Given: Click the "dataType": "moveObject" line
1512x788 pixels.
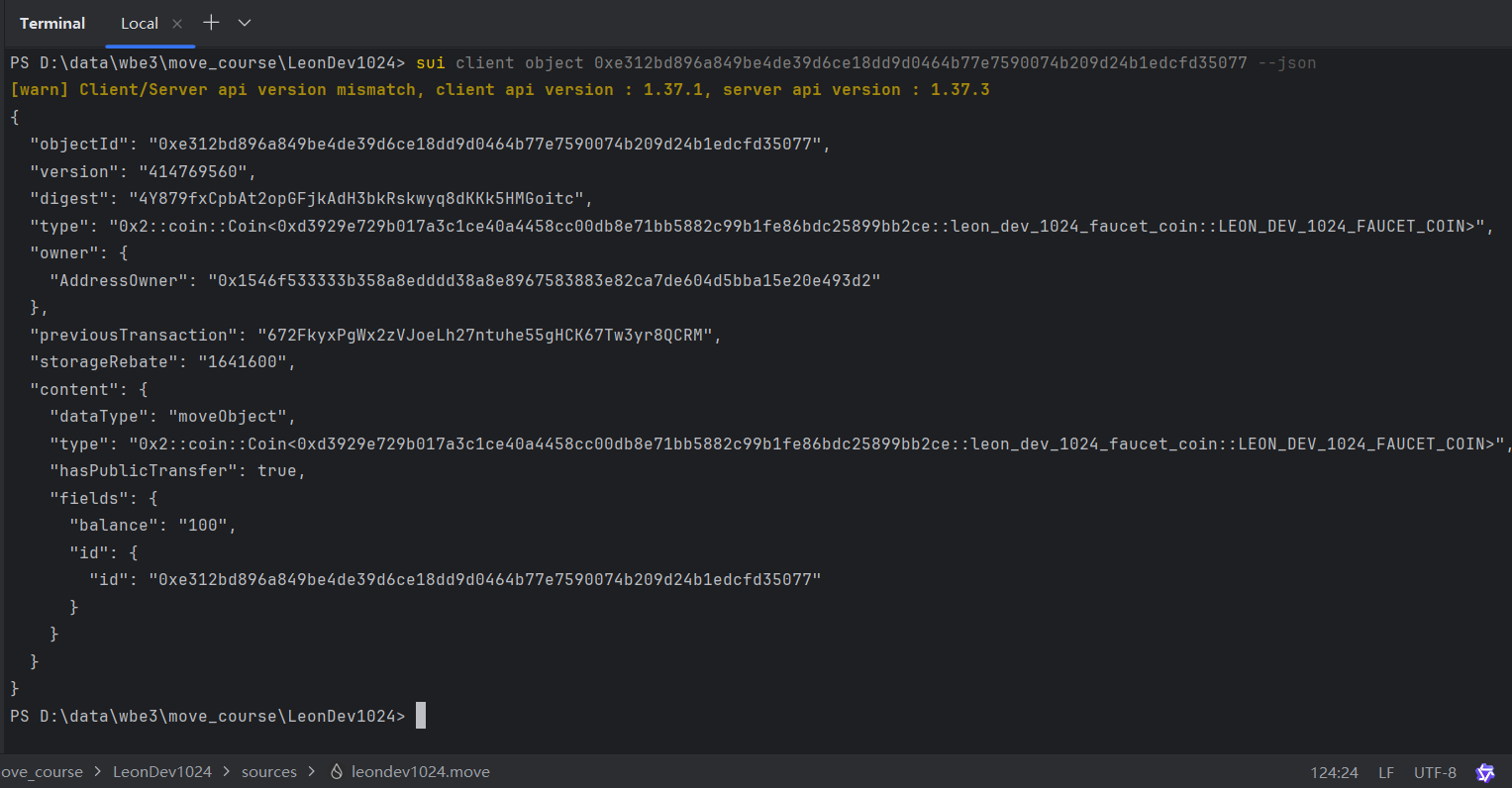Looking at the screenshot, I should [x=172, y=417].
